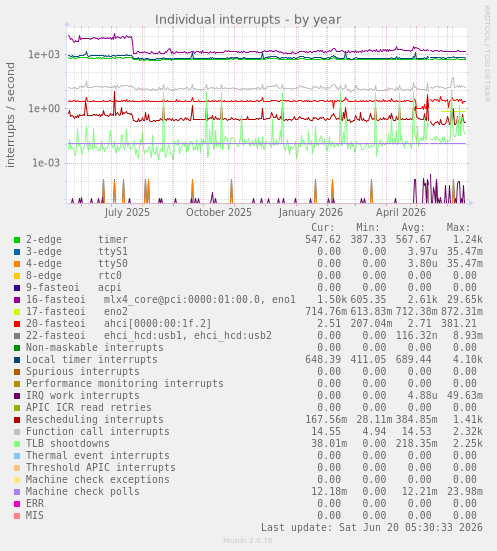Screen dimensions: 497x551
Task: Click the pink MIS swatch
Action: [x=17, y=516]
